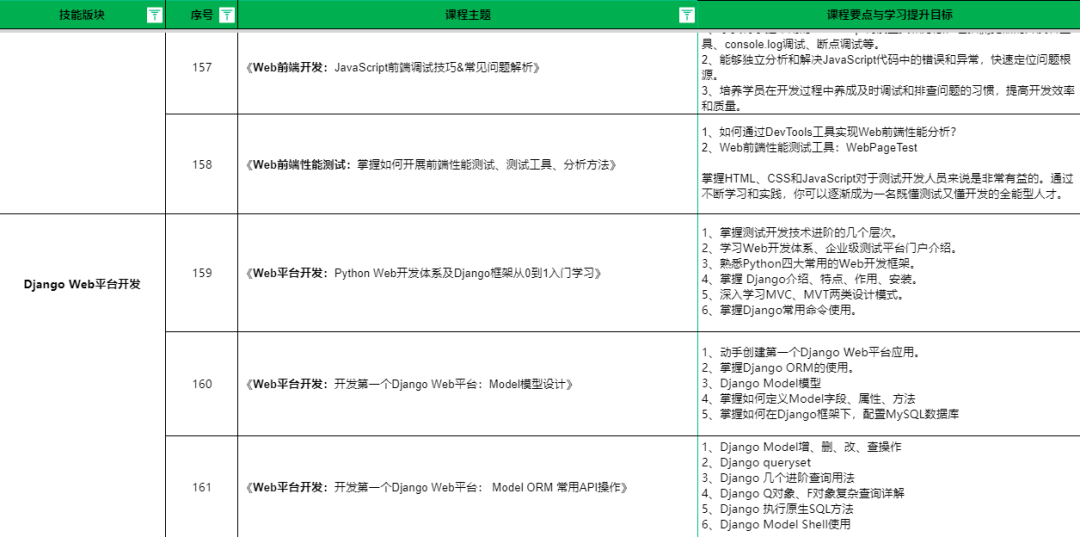Select the 课程要点与学习提升目标 column header
The width and height of the screenshot is (1080, 537).
click(x=889, y=15)
